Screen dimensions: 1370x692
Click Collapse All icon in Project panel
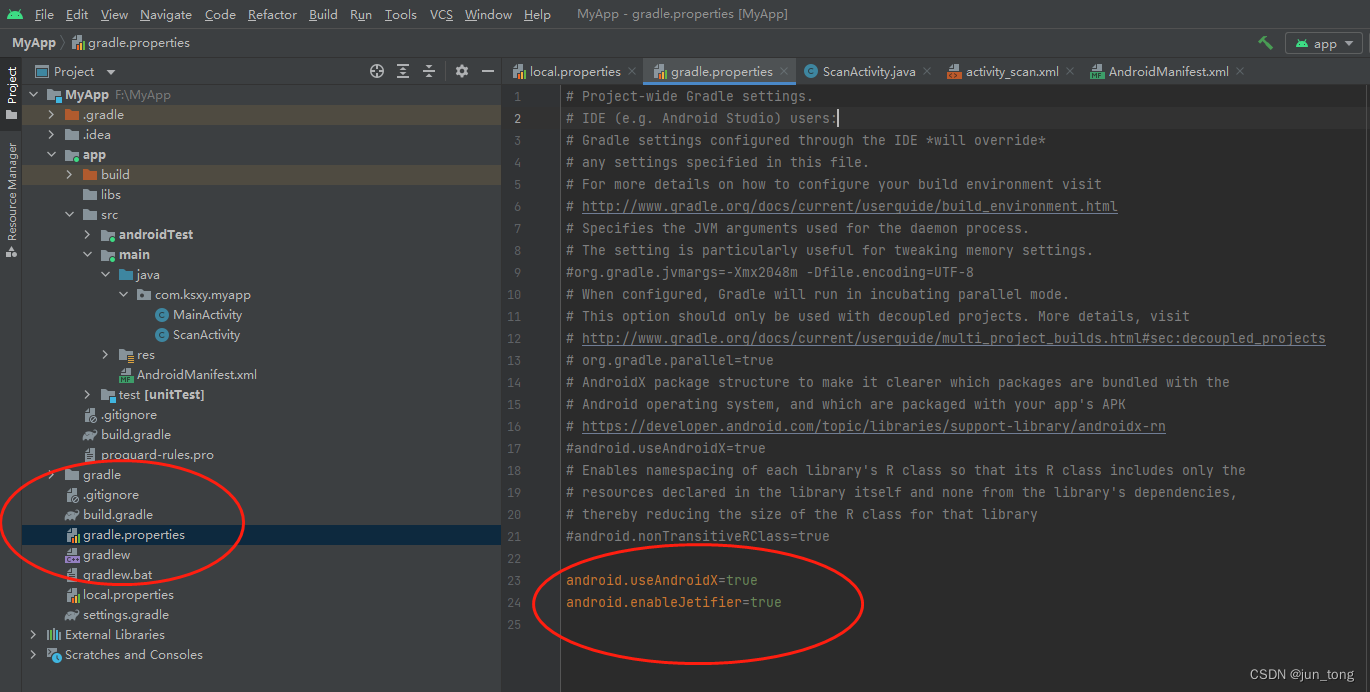pos(429,71)
